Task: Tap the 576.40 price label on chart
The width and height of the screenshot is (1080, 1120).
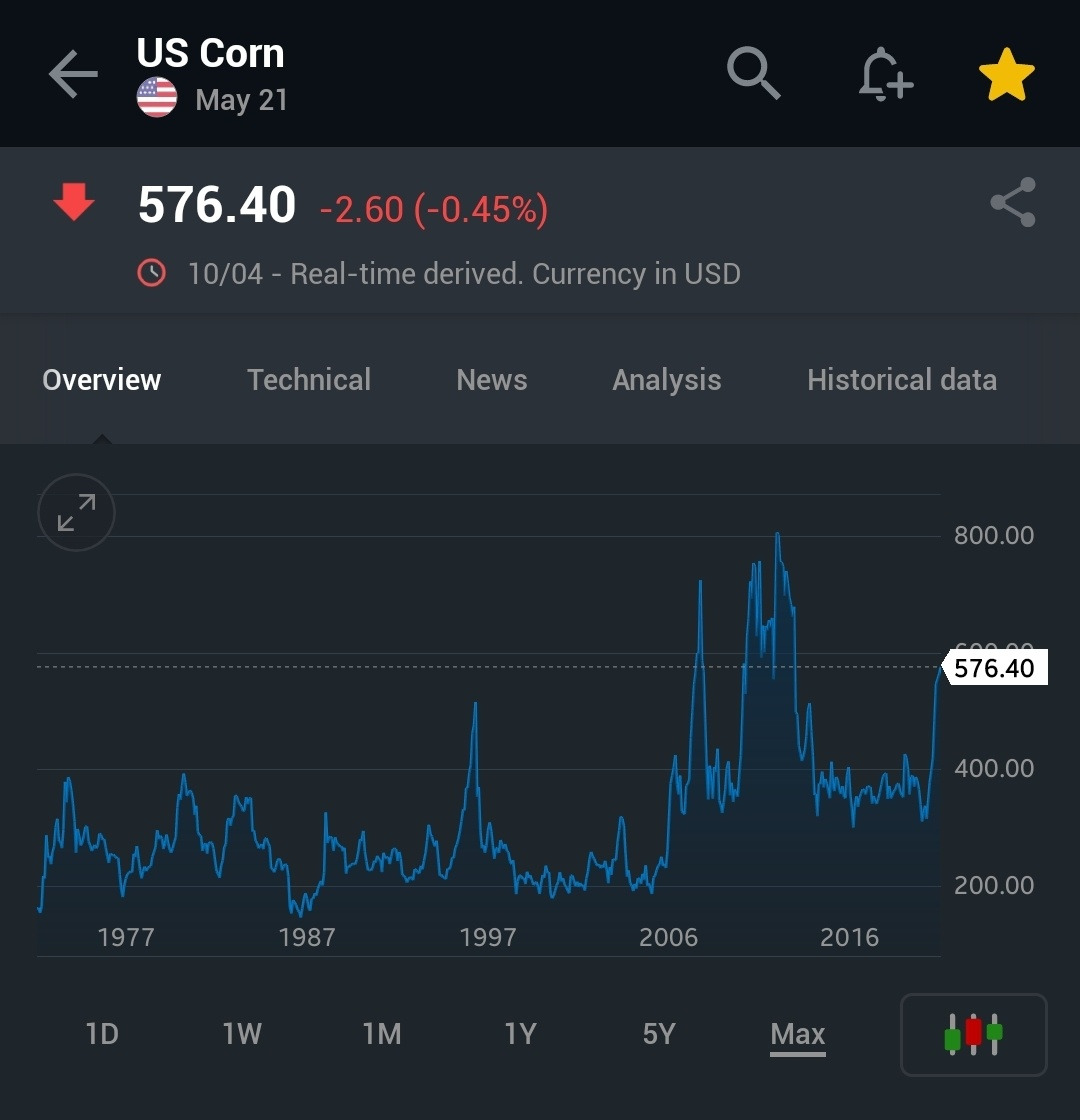Action: click(x=994, y=667)
